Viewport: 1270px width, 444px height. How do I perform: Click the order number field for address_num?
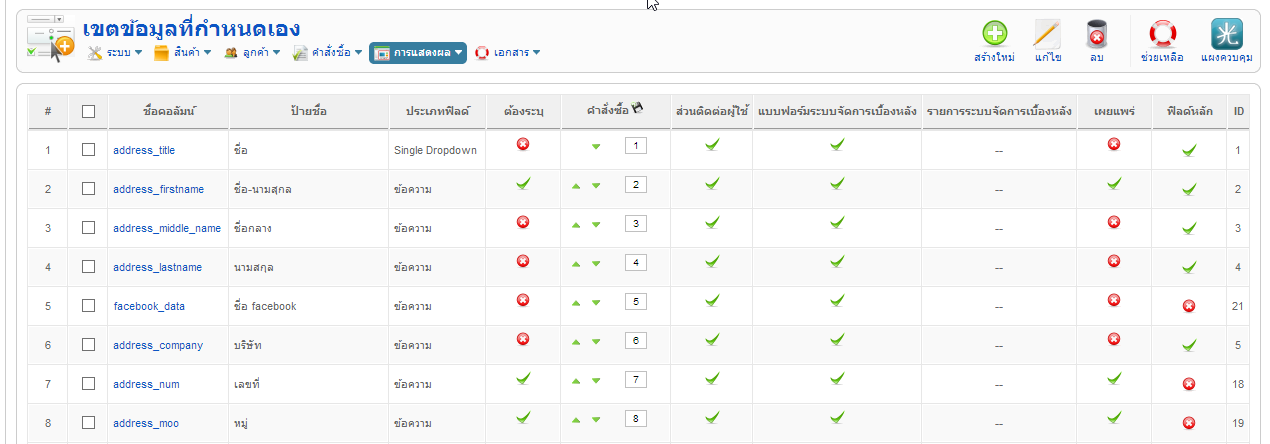(635, 379)
